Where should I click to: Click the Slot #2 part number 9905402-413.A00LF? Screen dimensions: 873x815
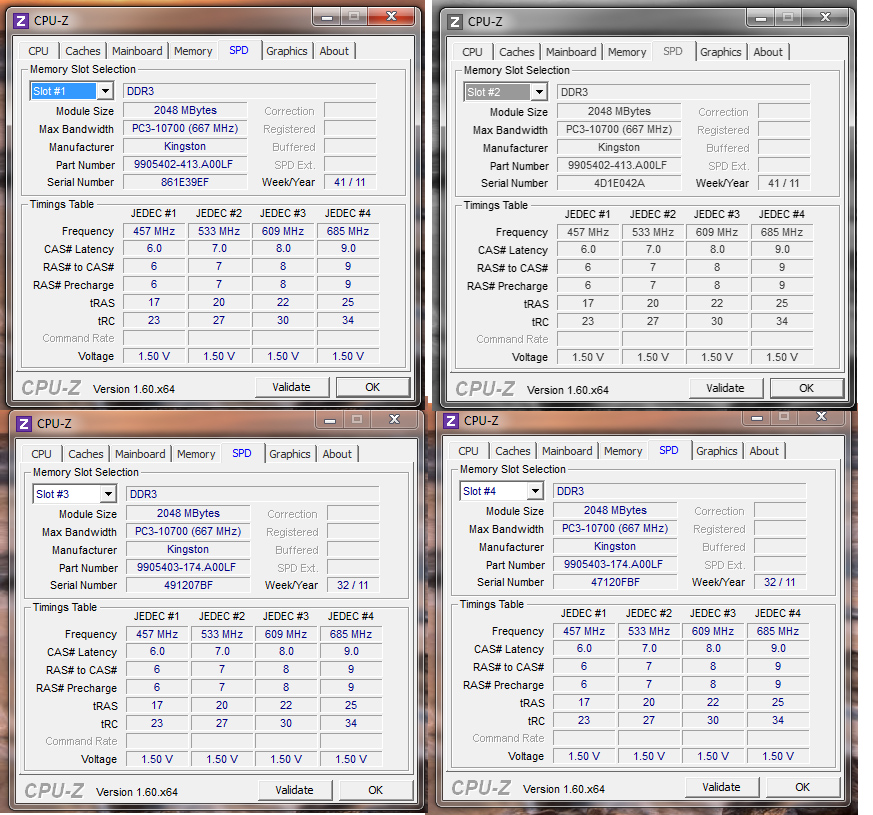[619, 165]
